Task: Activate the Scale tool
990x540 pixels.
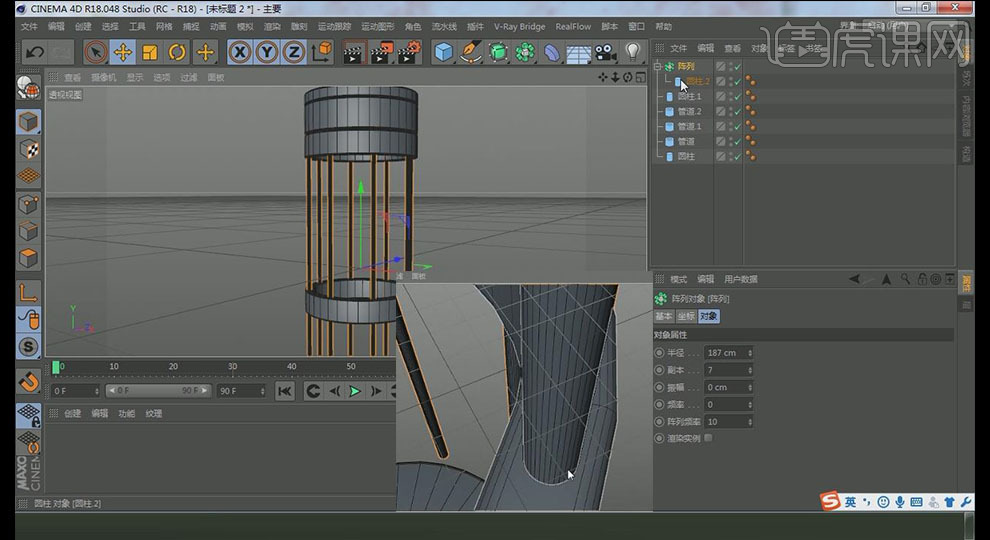Action: tap(150, 52)
